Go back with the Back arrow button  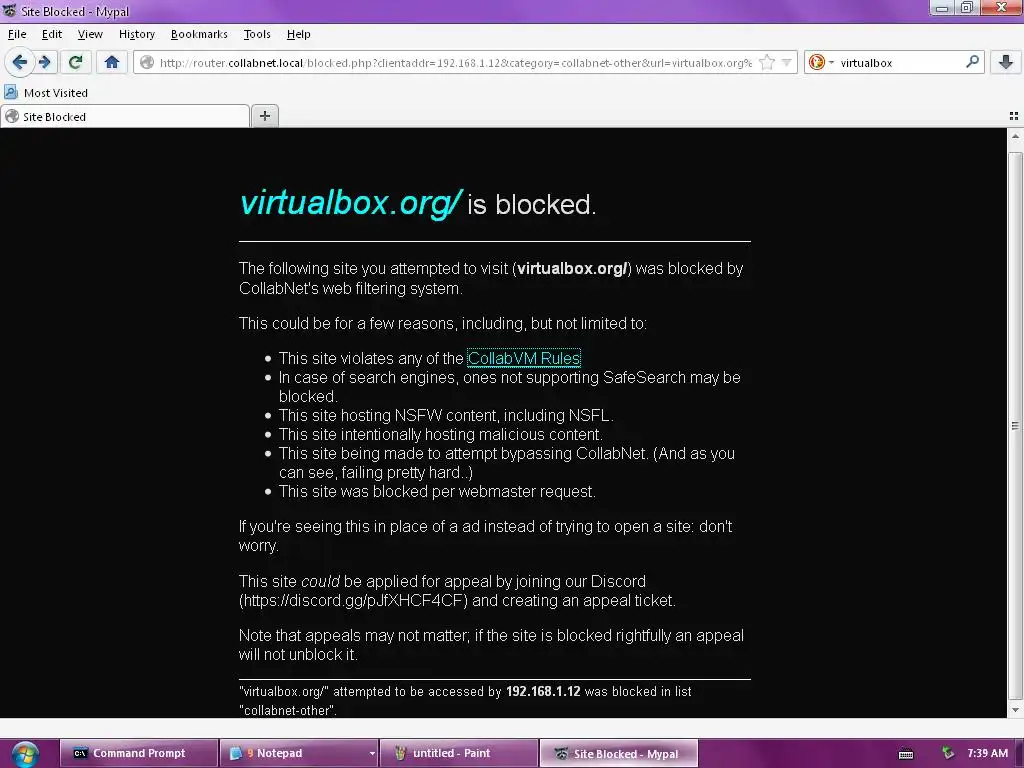click(20, 63)
